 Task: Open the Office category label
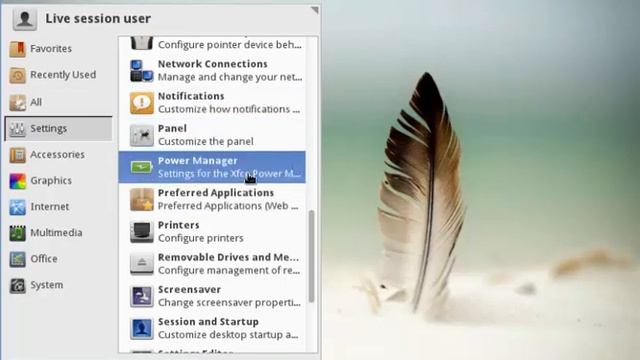point(44,259)
